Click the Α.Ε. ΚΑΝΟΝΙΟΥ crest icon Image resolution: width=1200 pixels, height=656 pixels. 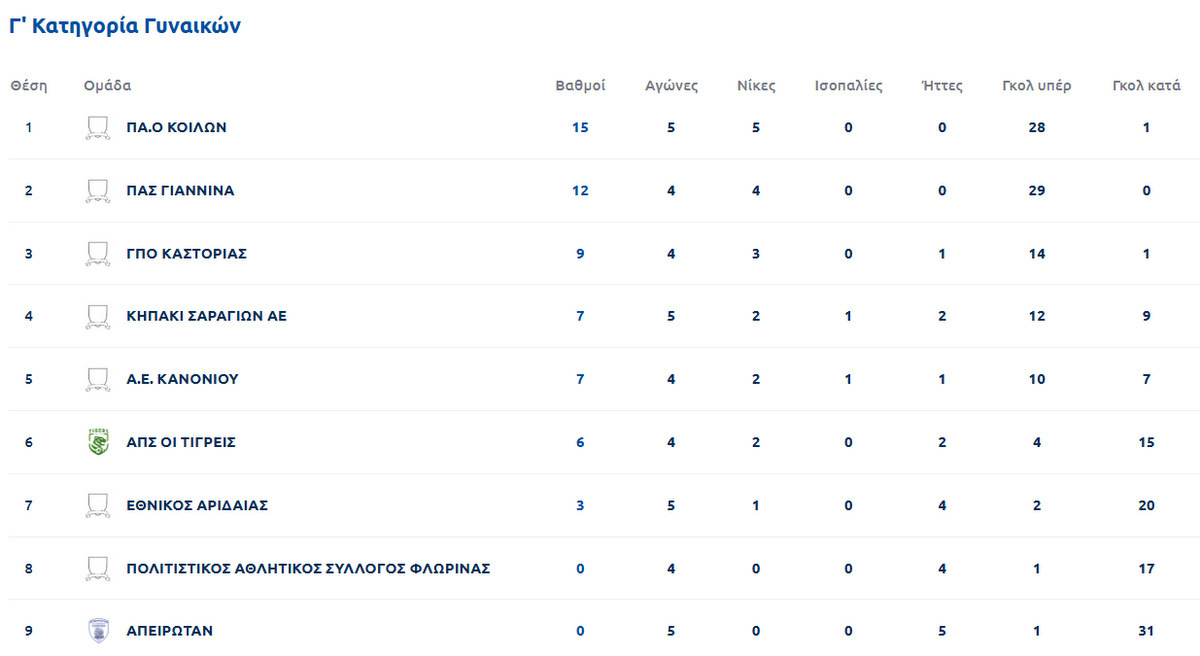(x=97, y=380)
